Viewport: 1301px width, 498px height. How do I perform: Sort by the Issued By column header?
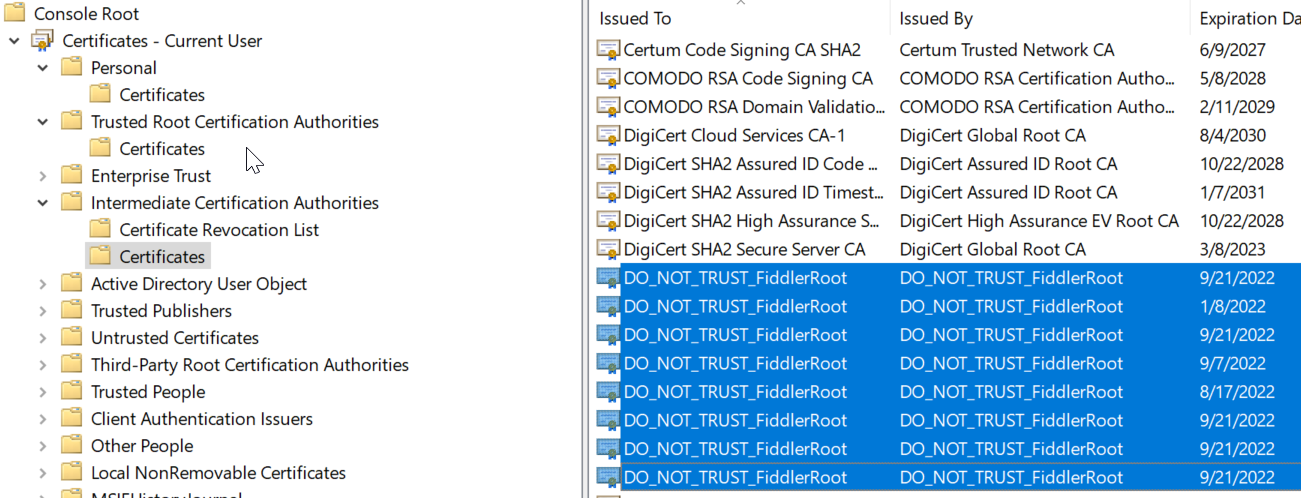tap(936, 19)
